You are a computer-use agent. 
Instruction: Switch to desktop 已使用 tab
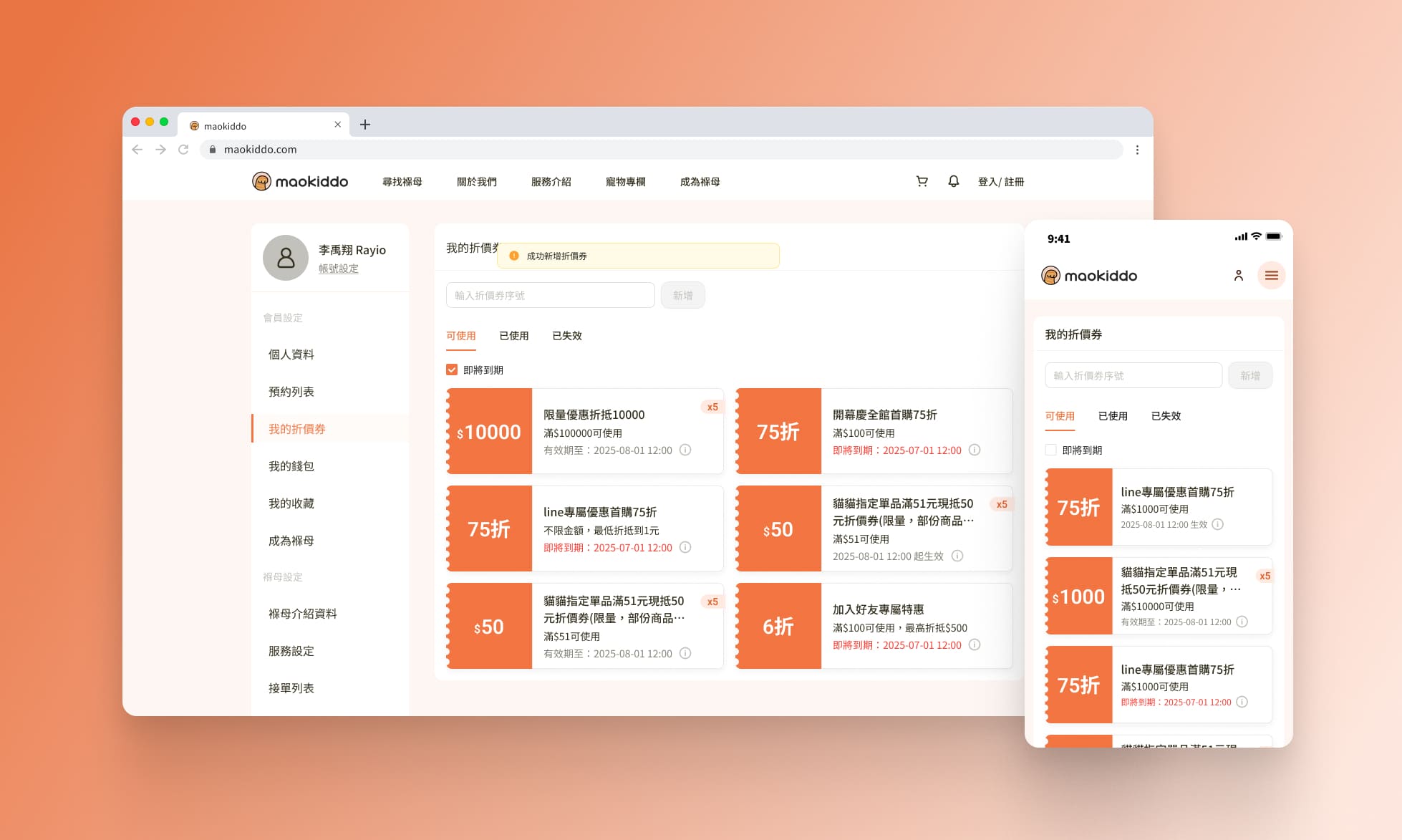point(514,335)
